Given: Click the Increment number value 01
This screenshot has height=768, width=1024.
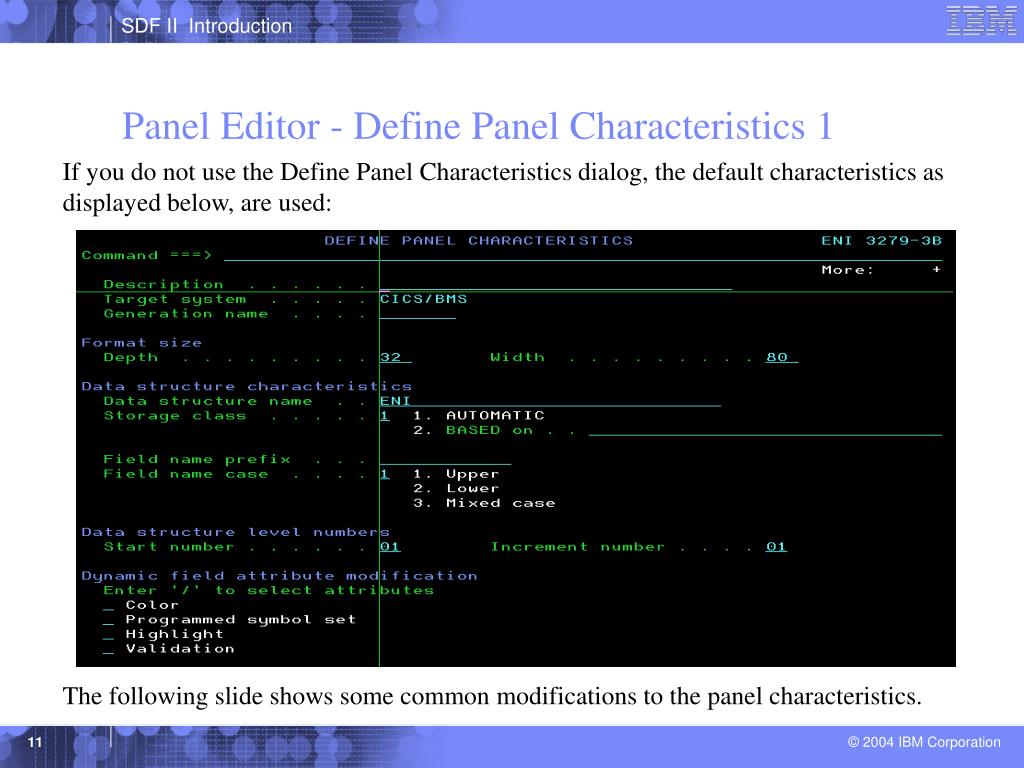Looking at the screenshot, I should coord(776,547).
